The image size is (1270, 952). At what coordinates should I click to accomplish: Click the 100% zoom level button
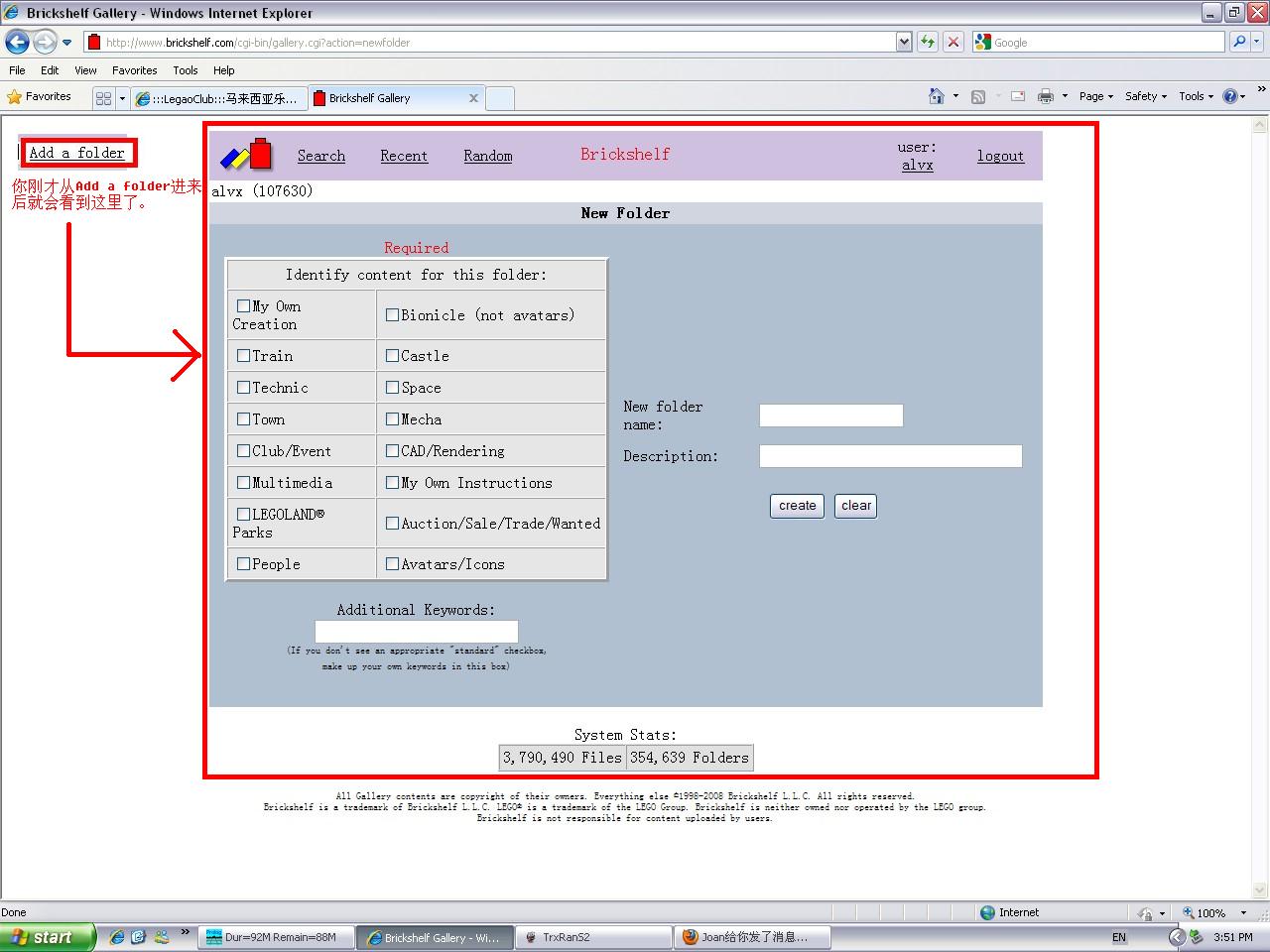pyautogui.click(x=1212, y=912)
